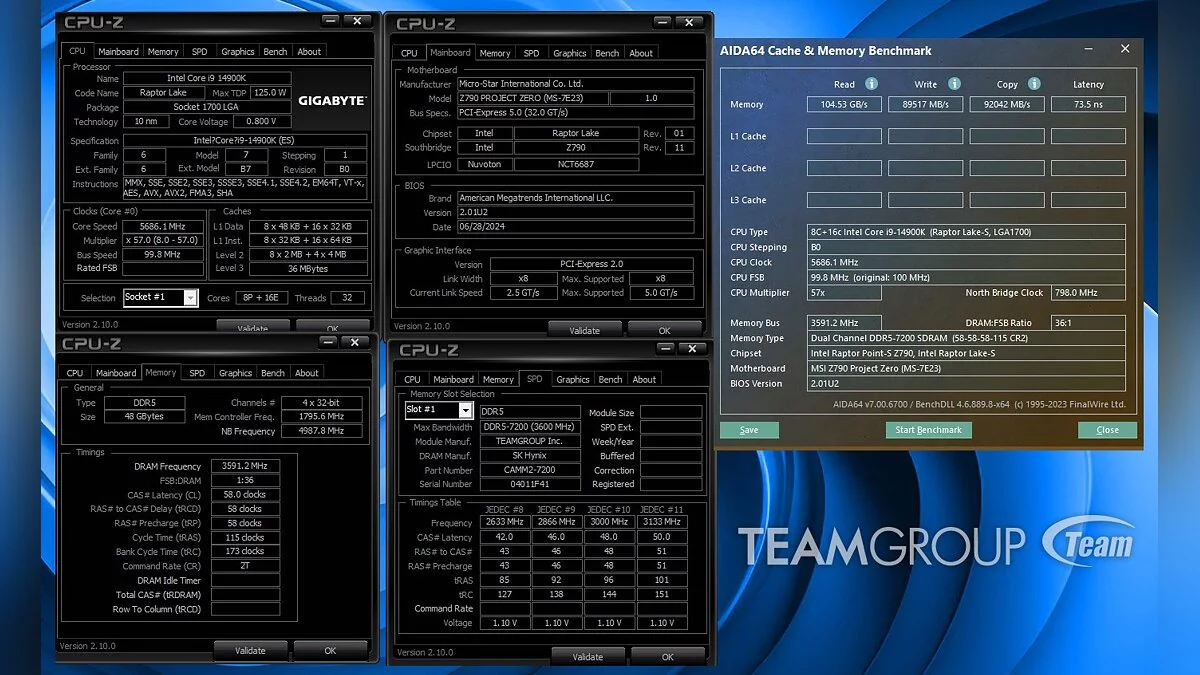The height and width of the screenshot is (675, 1200).
Task: Click Validate in the CPU-Z memory Timings window
Action: pyautogui.click(x=250, y=650)
